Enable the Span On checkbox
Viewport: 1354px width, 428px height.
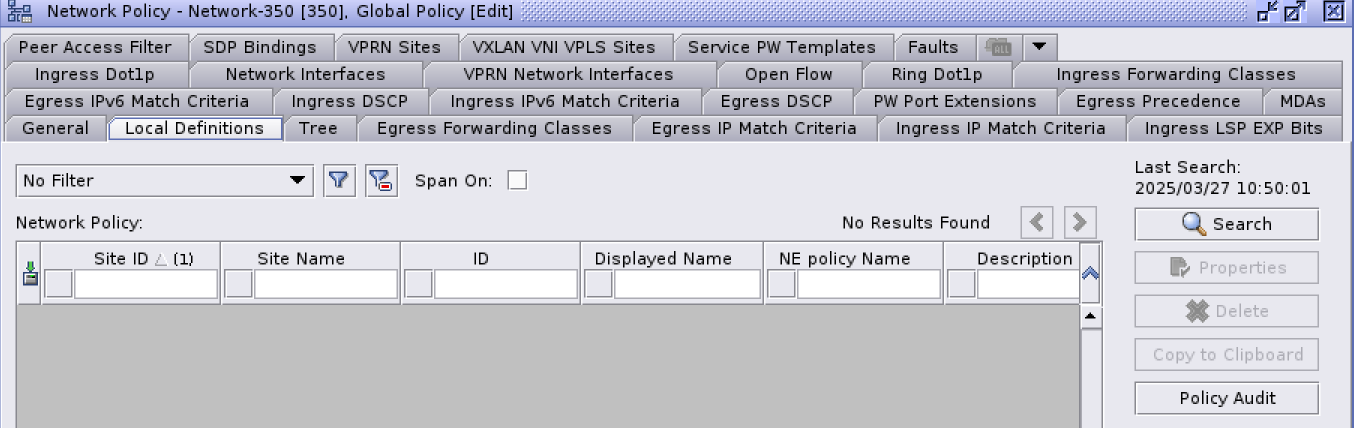point(517,181)
